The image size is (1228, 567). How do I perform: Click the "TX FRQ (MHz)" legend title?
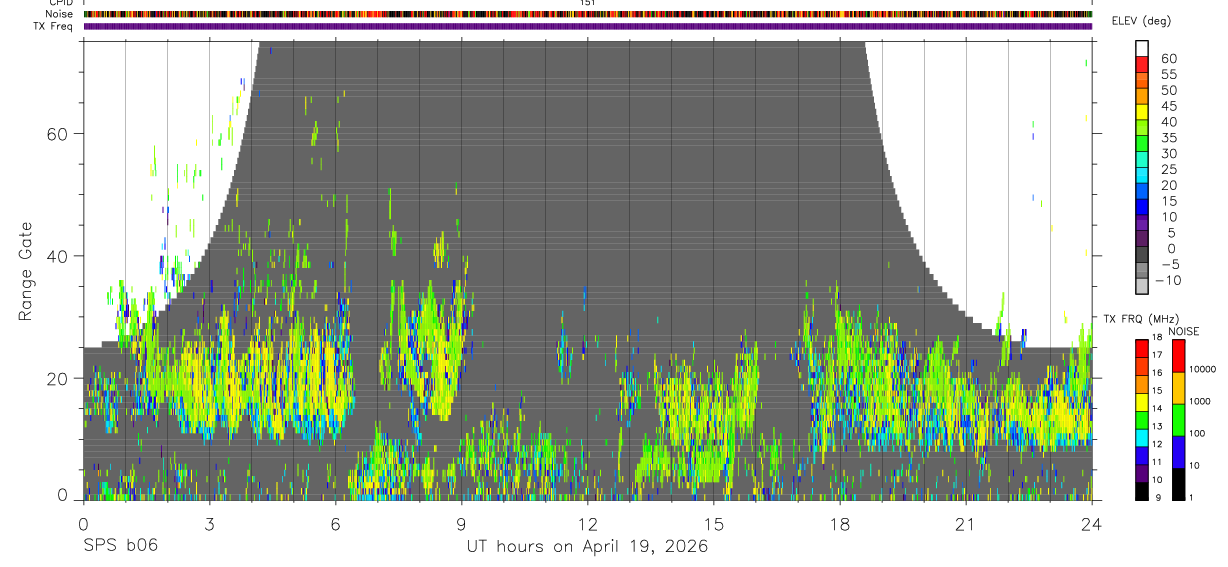point(1141,319)
